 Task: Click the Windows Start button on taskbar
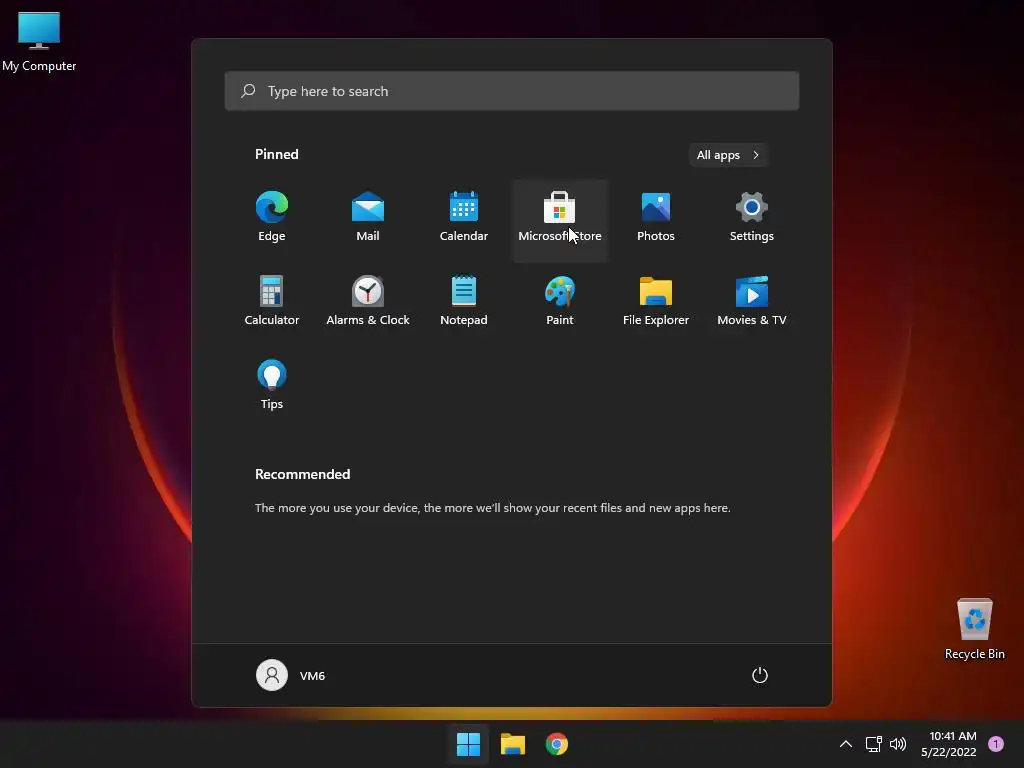click(x=468, y=744)
